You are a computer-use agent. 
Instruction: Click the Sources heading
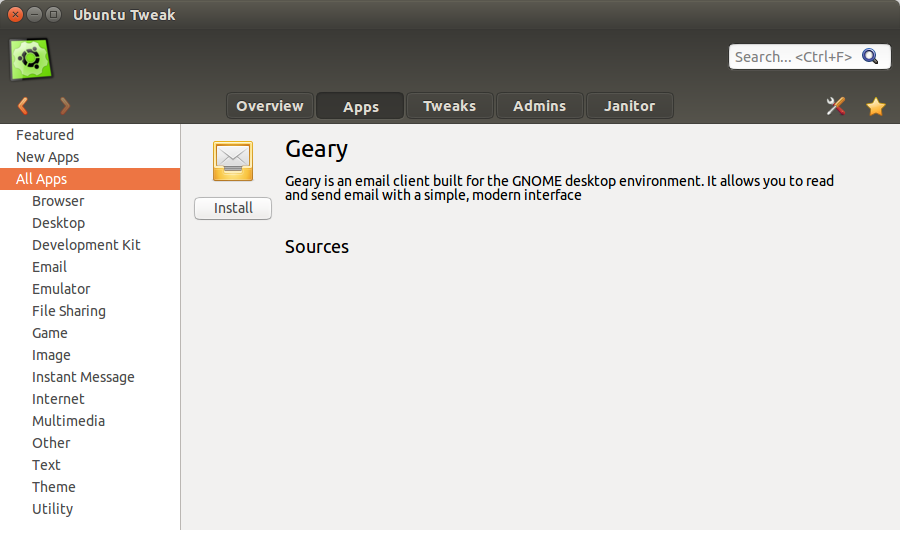[317, 247]
